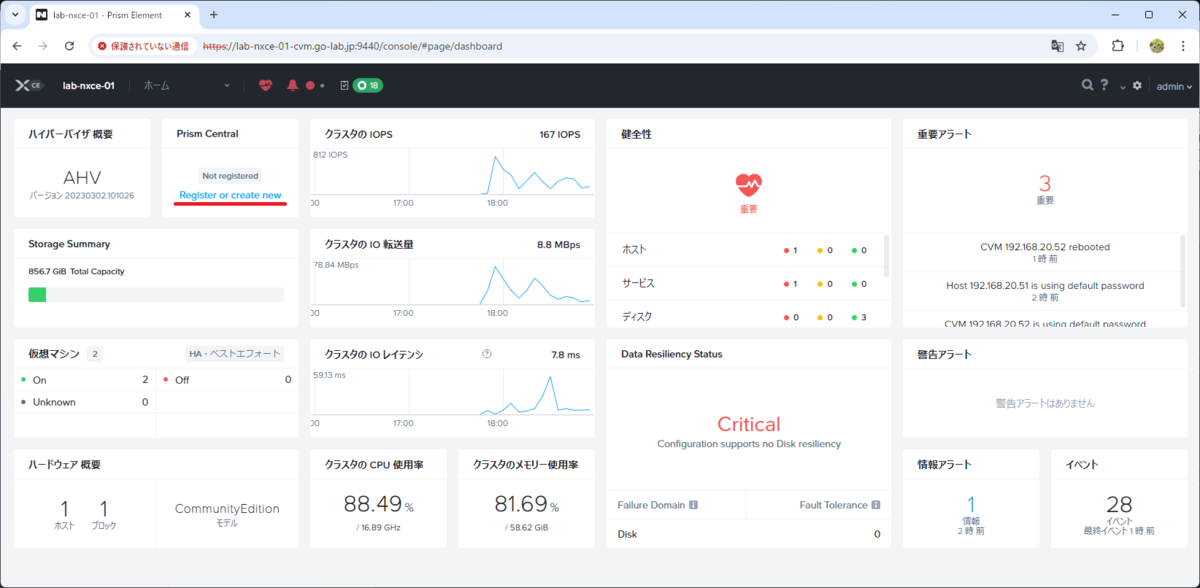Click the cluster IOPS chart
This screenshot has width=1200, height=588.
452,172
